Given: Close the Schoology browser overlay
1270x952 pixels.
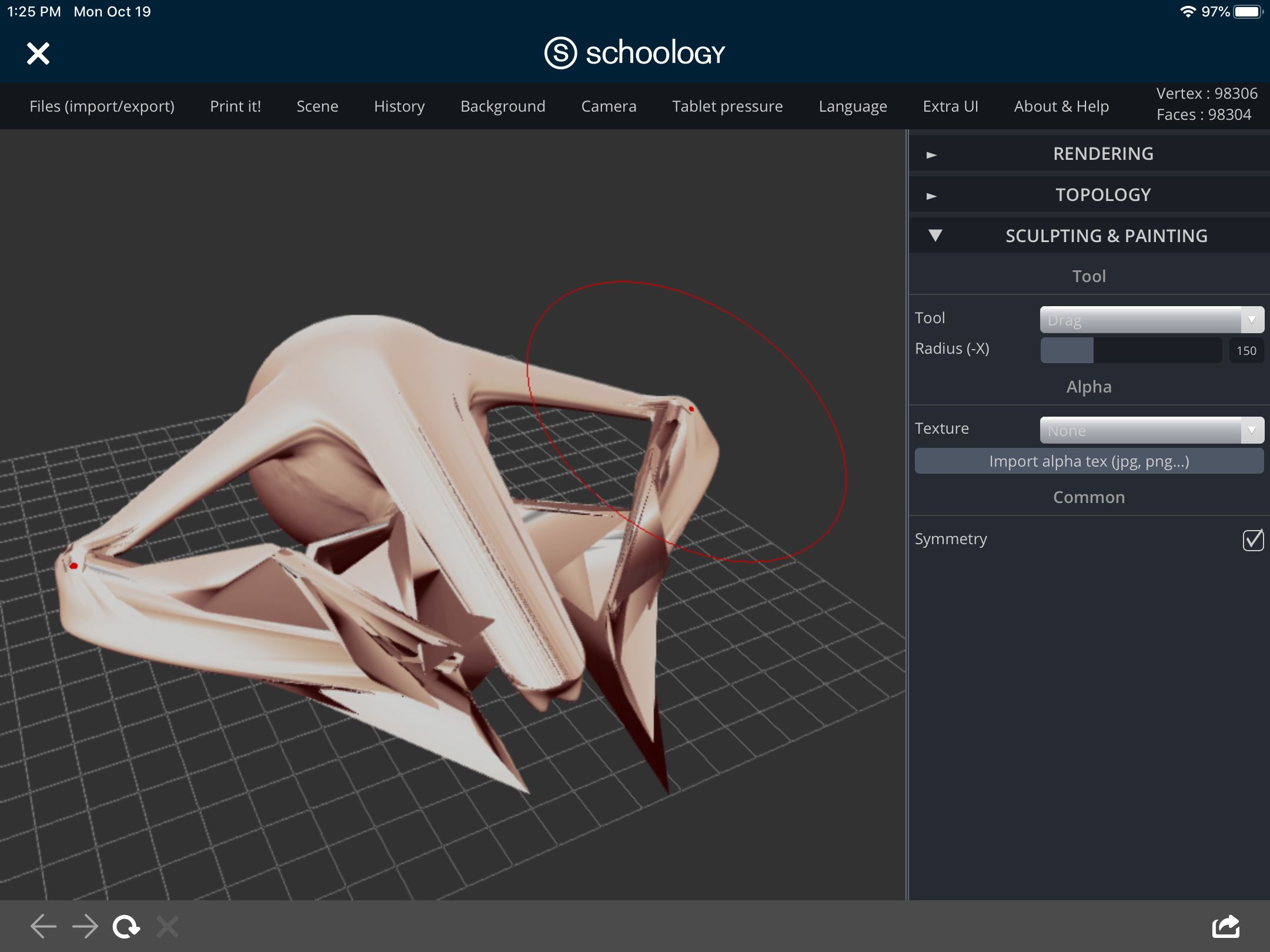Looking at the screenshot, I should [38, 53].
